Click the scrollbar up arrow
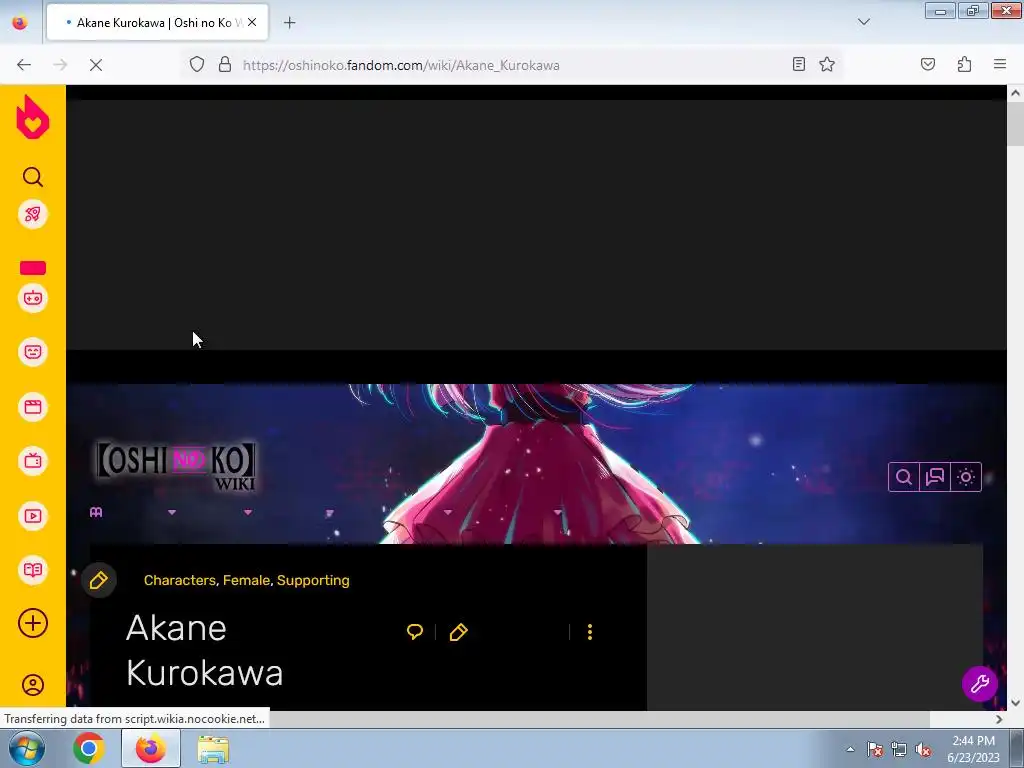Image resolution: width=1024 pixels, height=768 pixels. 1015,93
